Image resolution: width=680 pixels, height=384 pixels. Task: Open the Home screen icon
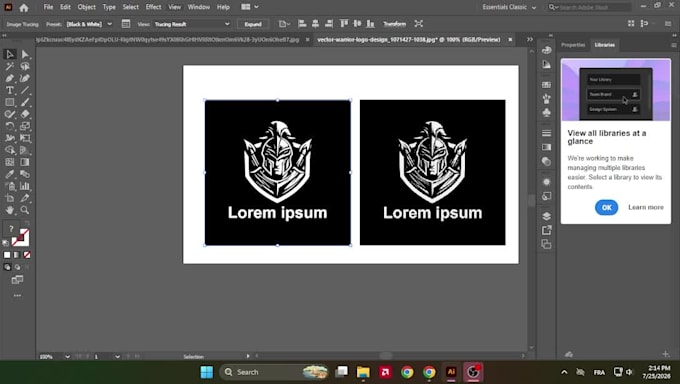[24, 7]
